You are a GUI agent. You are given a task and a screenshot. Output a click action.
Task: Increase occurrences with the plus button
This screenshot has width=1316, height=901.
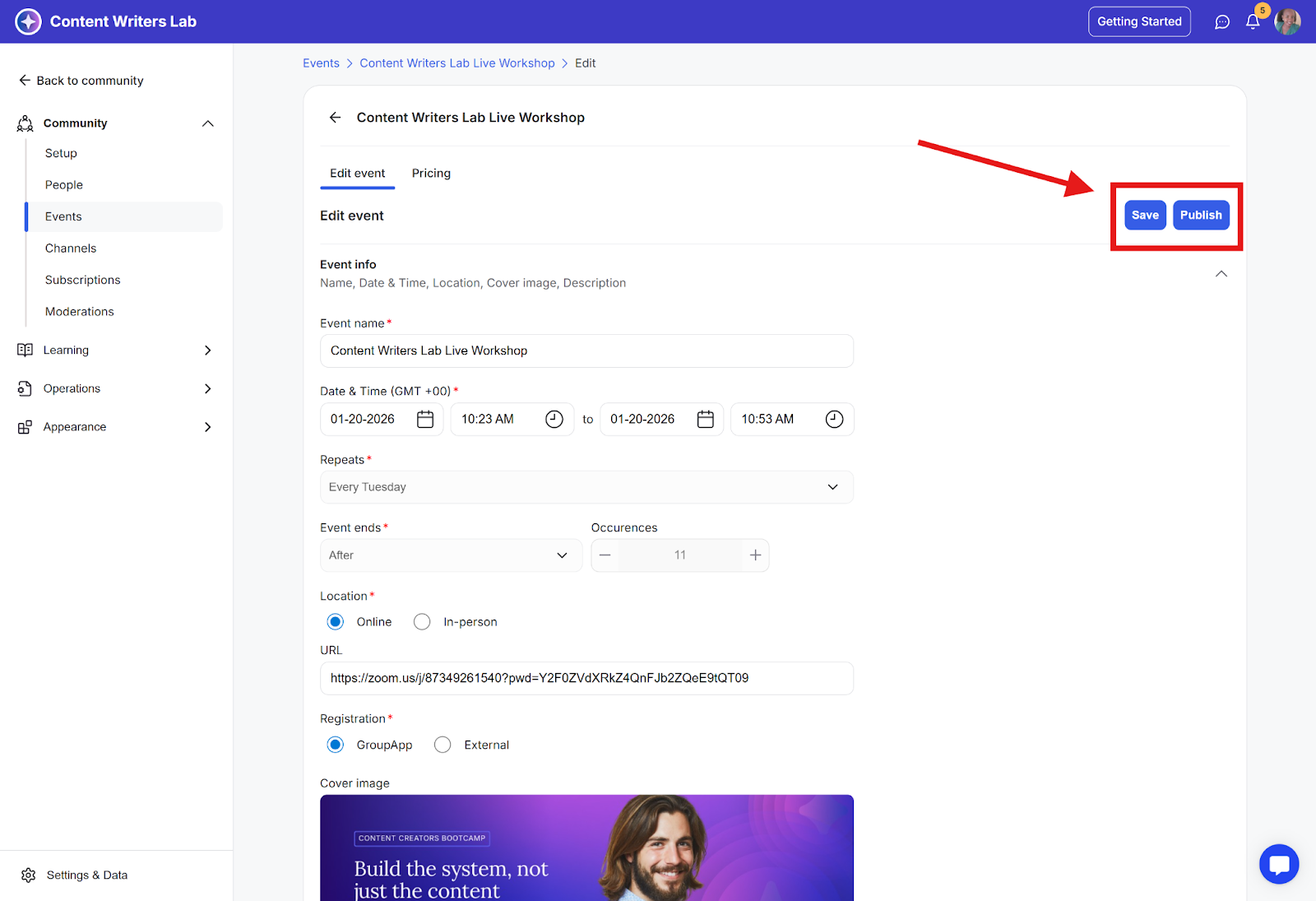tap(755, 555)
